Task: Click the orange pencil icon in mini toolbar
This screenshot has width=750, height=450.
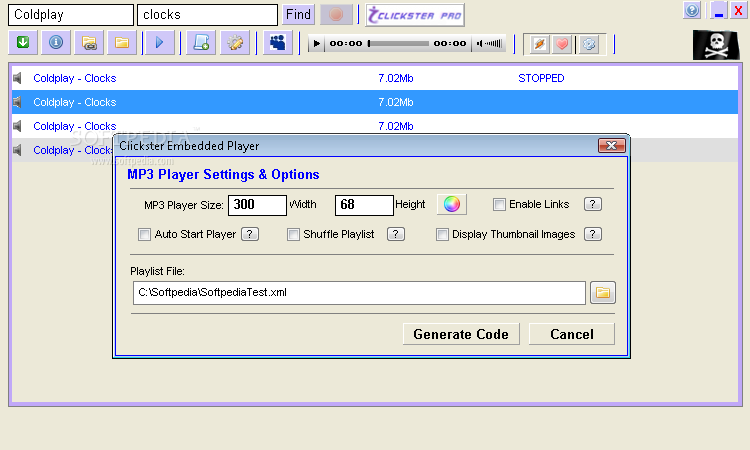Action: coord(539,44)
